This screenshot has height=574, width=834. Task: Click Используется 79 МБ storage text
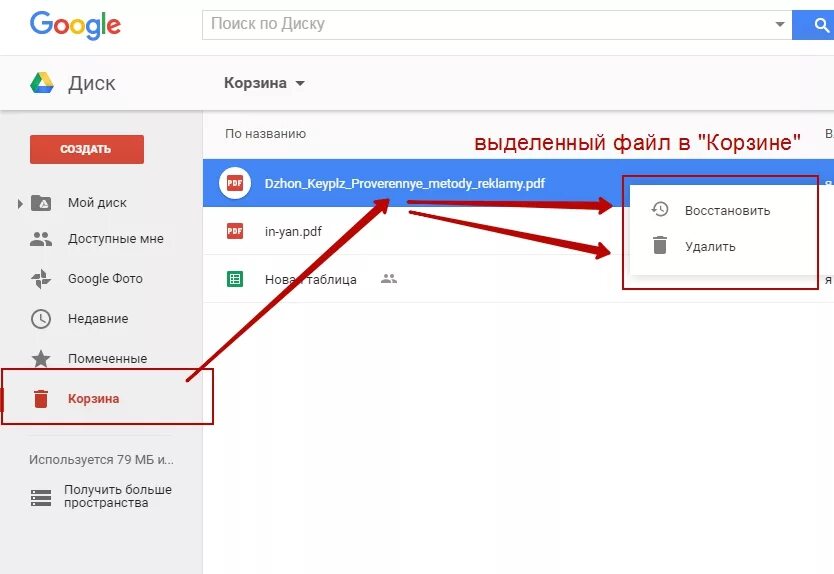(x=101, y=460)
